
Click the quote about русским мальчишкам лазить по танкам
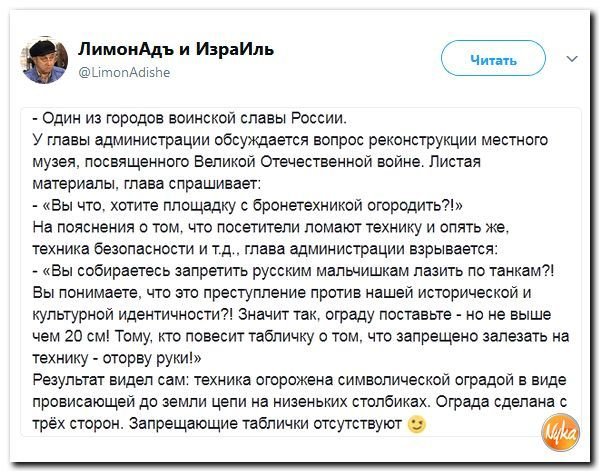293,271
